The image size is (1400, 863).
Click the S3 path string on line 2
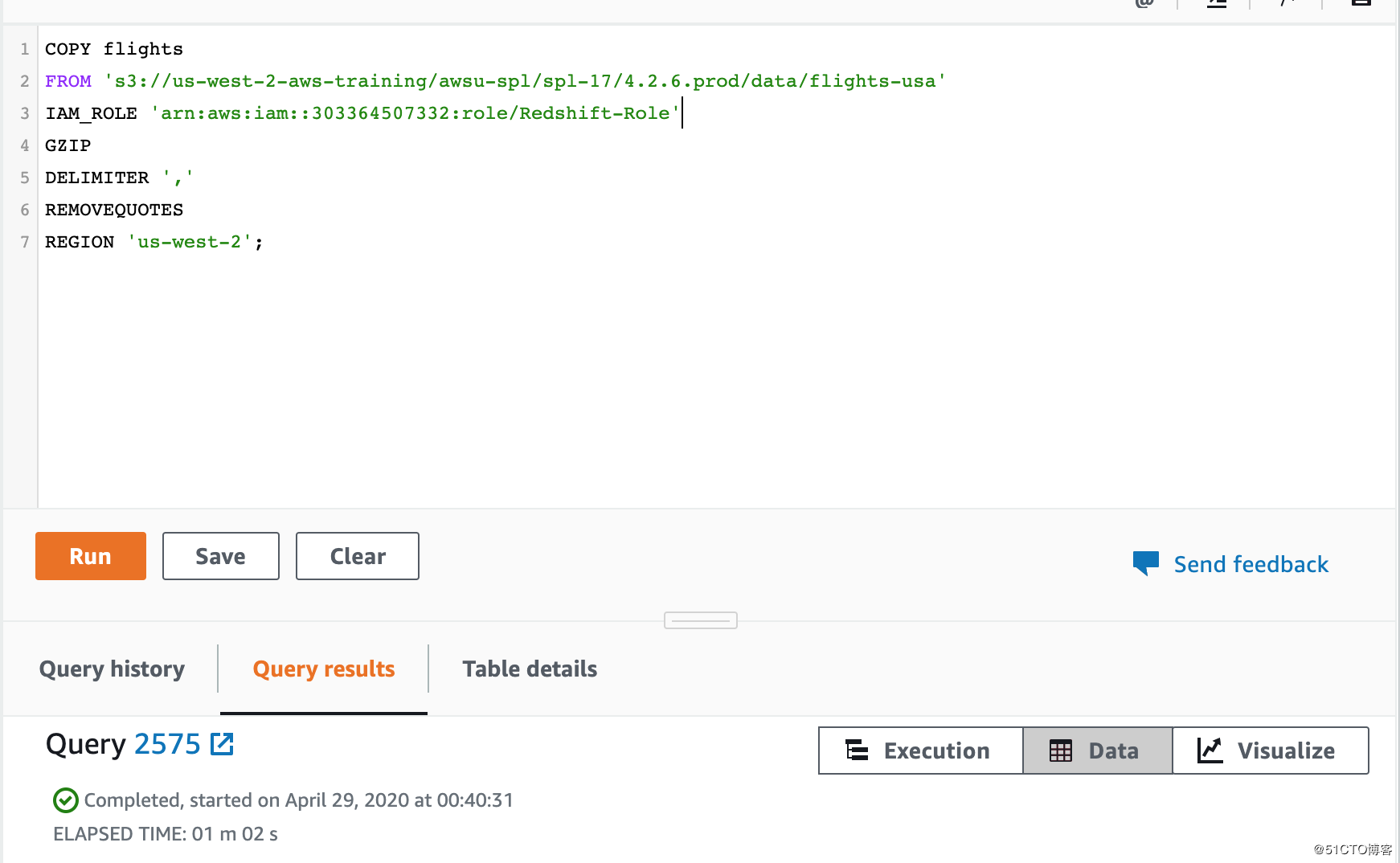pos(525,81)
